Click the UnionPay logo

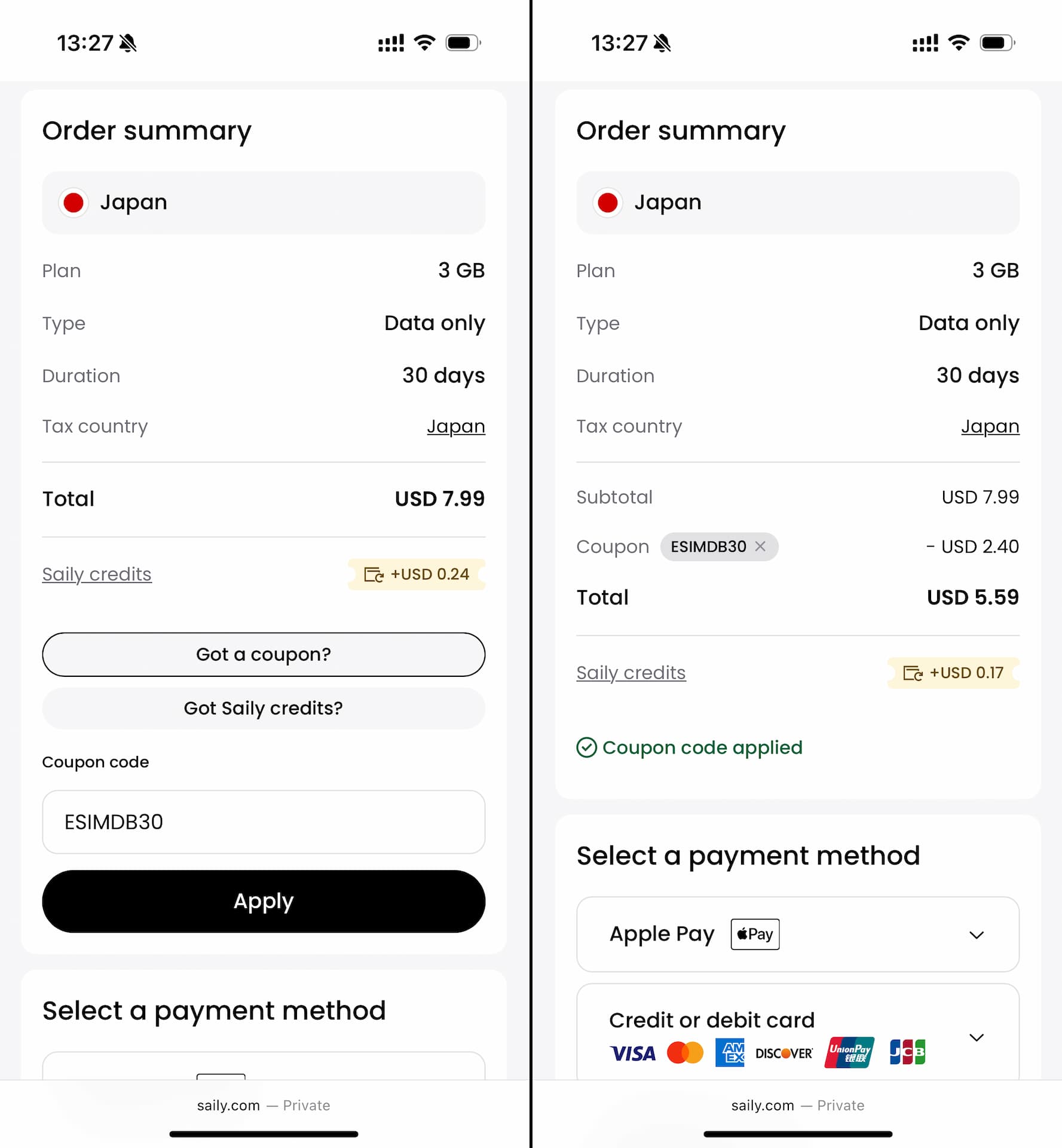pyautogui.click(x=849, y=1052)
